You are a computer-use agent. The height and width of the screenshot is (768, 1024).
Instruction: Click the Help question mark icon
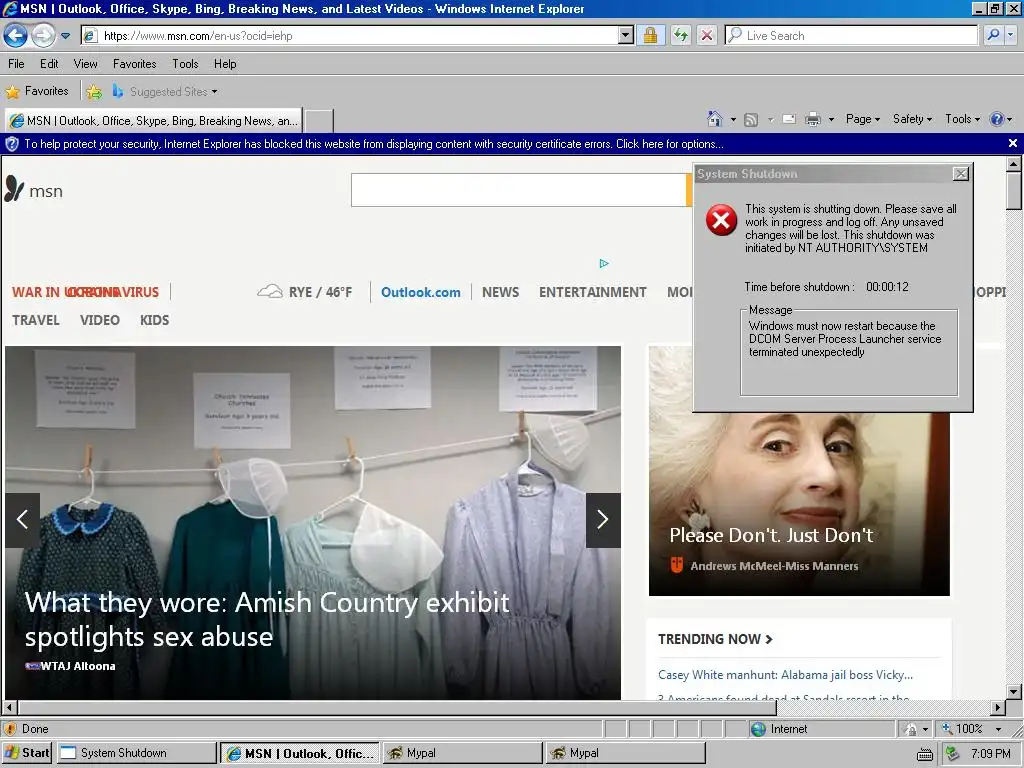[997, 119]
